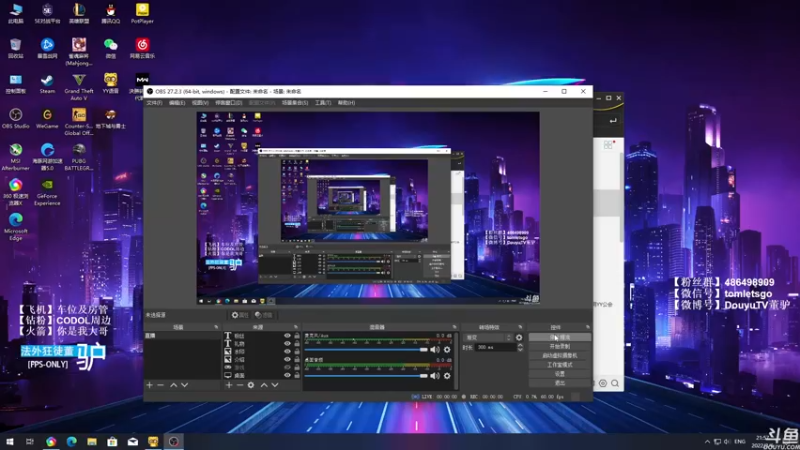The width and height of the screenshot is (800, 450).
Task: Adjust the 桌面音频 volume slider
Action: coord(366,376)
